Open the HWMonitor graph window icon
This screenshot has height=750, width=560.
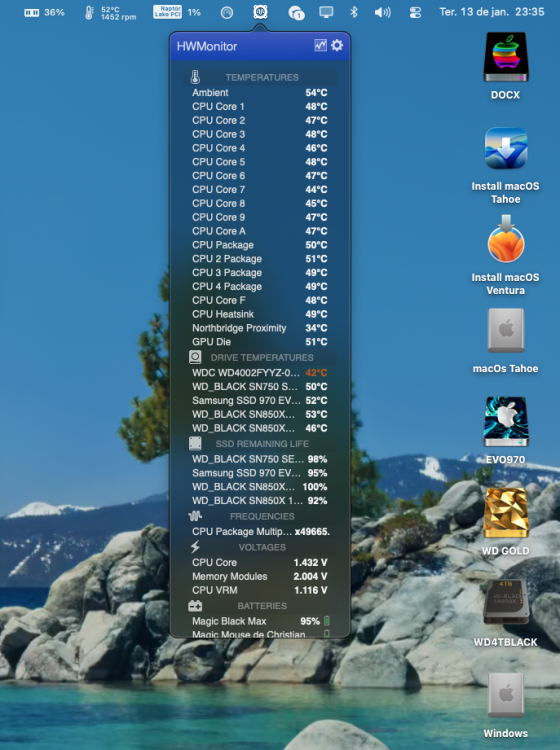[x=320, y=45]
